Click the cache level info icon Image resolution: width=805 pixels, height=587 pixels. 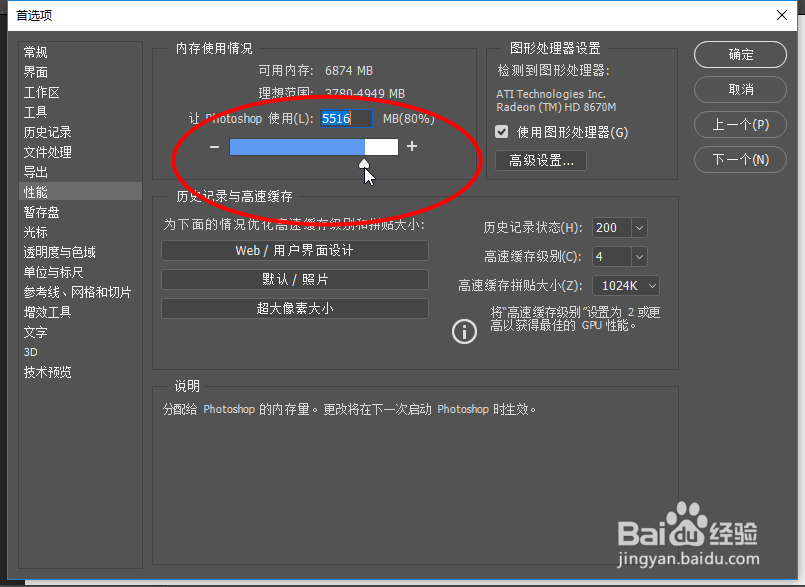464,331
